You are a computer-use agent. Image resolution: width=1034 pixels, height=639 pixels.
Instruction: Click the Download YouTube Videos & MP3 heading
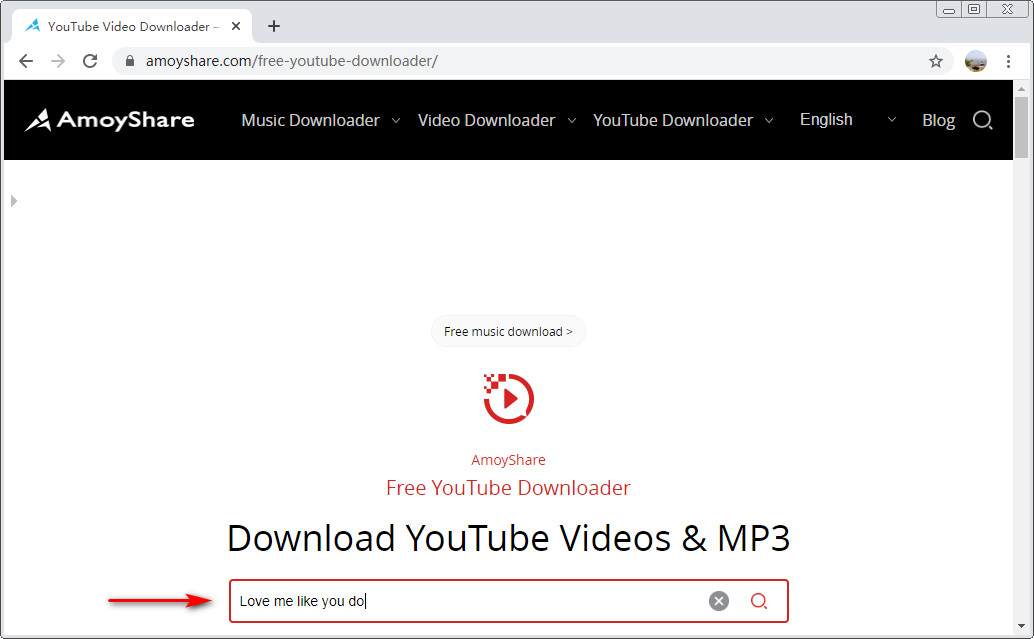(508, 538)
